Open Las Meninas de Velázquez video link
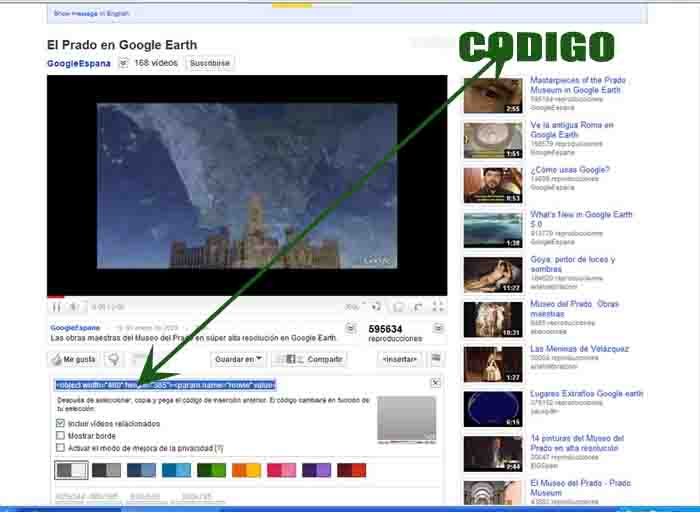Screen dimensions: 700x512 579,349
